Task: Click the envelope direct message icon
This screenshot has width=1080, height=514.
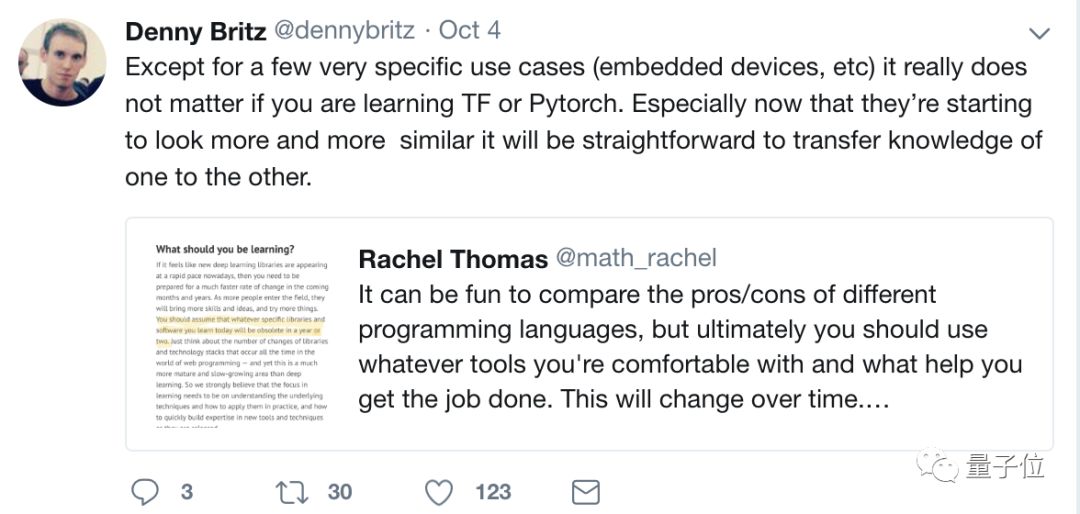Action: 584,491
